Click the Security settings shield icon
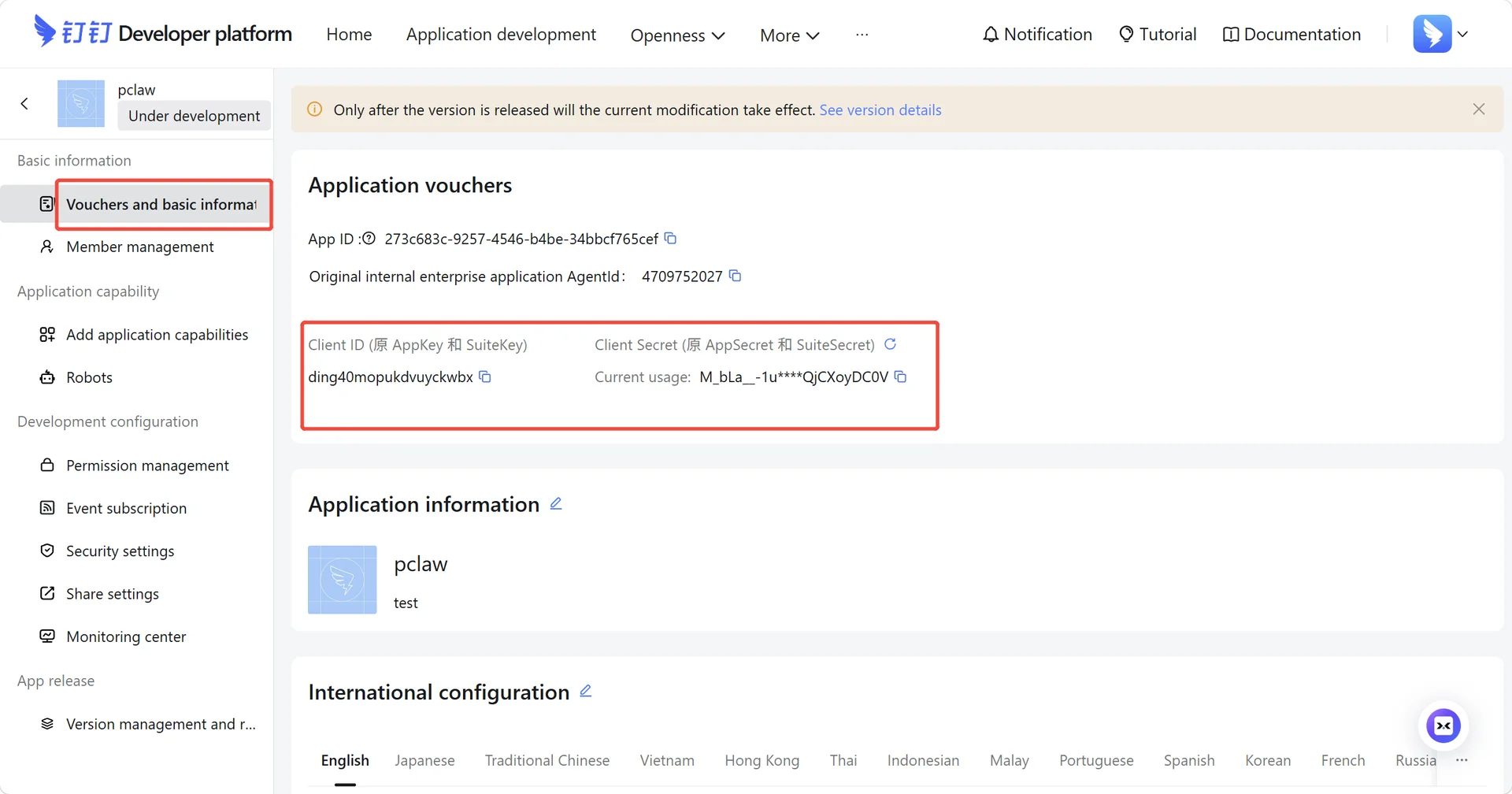This screenshot has height=794, width=1512. (x=47, y=551)
